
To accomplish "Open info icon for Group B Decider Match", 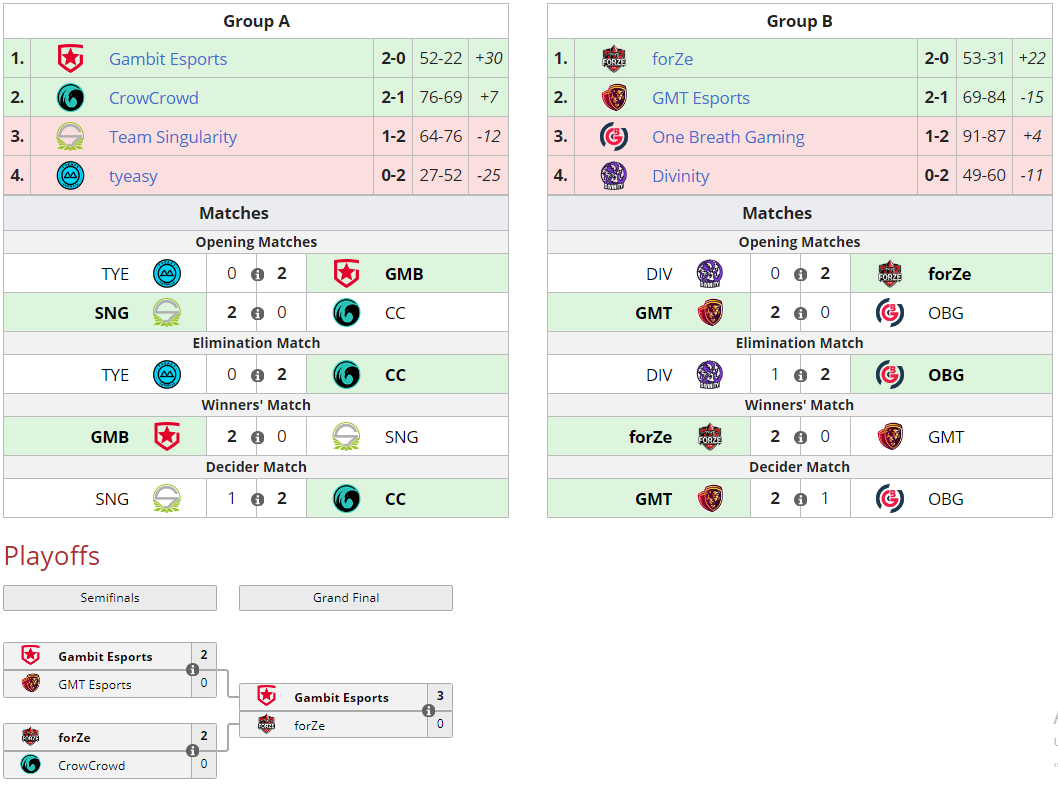I will 800,500.
